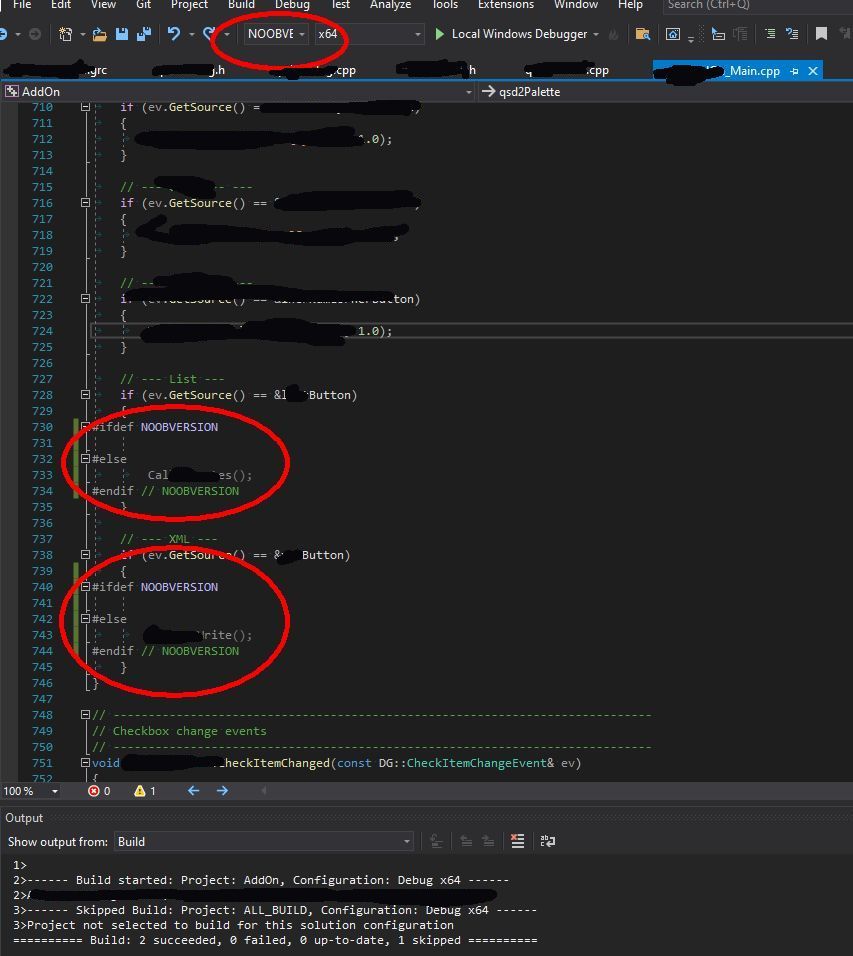
Task: Go to next issue with the right arrow
Action: pos(223,791)
